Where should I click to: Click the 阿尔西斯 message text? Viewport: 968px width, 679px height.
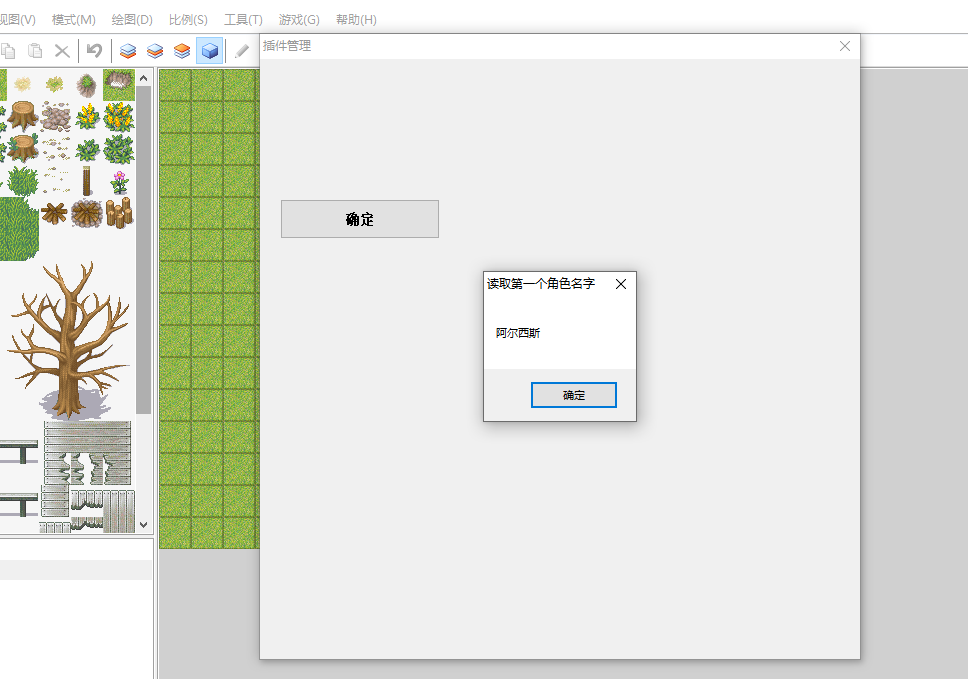(x=518, y=333)
